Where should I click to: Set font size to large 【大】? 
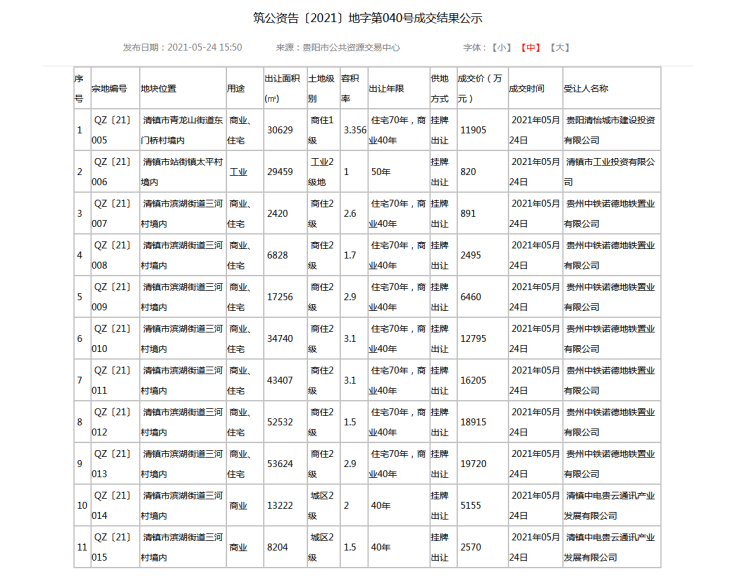[x=560, y=48]
